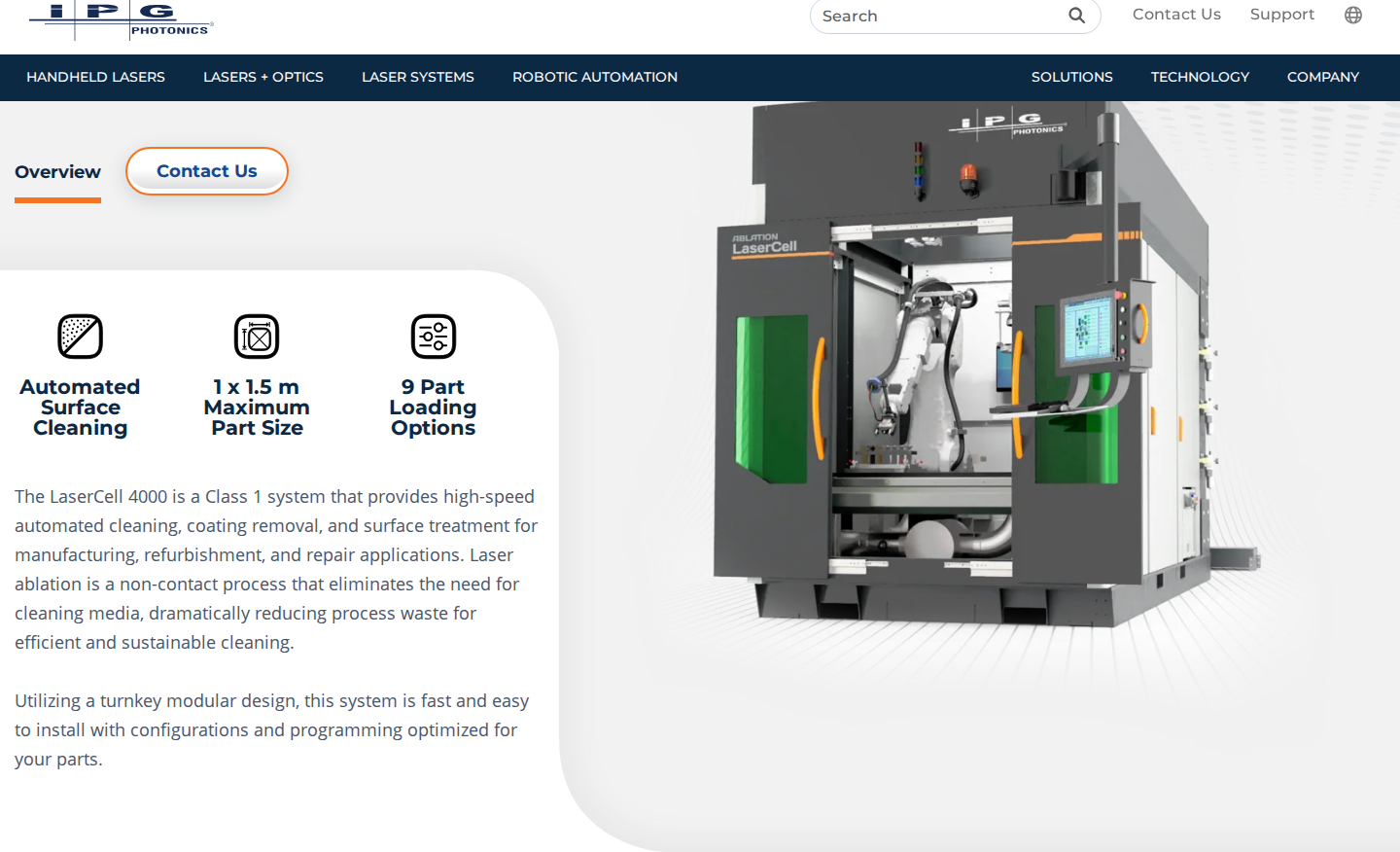Image resolution: width=1400 pixels, height=852 pixels.
Task: Follow the Contact Us link in header
Action: [x=1176, y=15]
